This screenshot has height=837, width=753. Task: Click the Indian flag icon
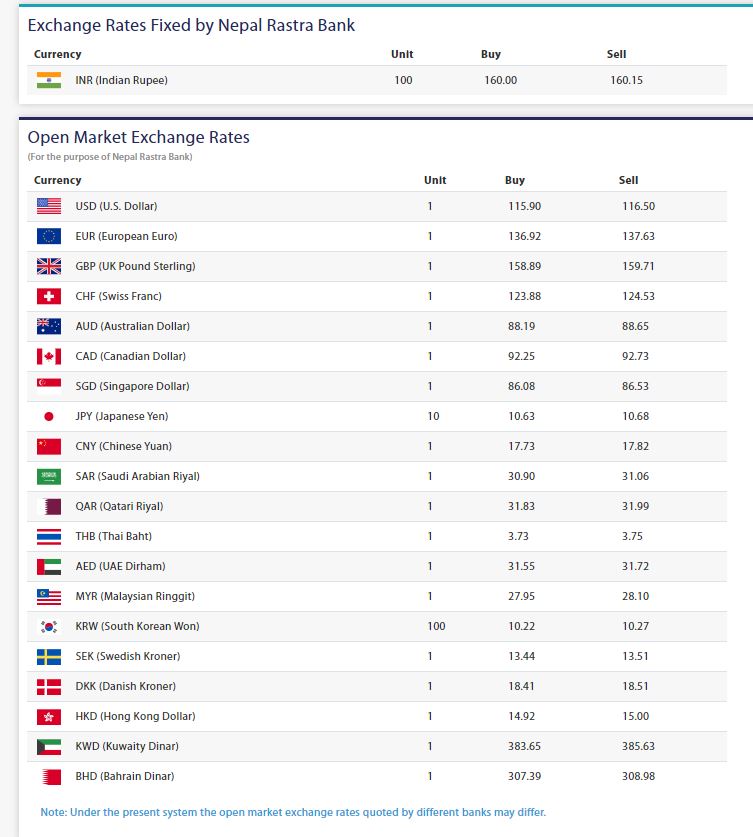click(48, 80)
